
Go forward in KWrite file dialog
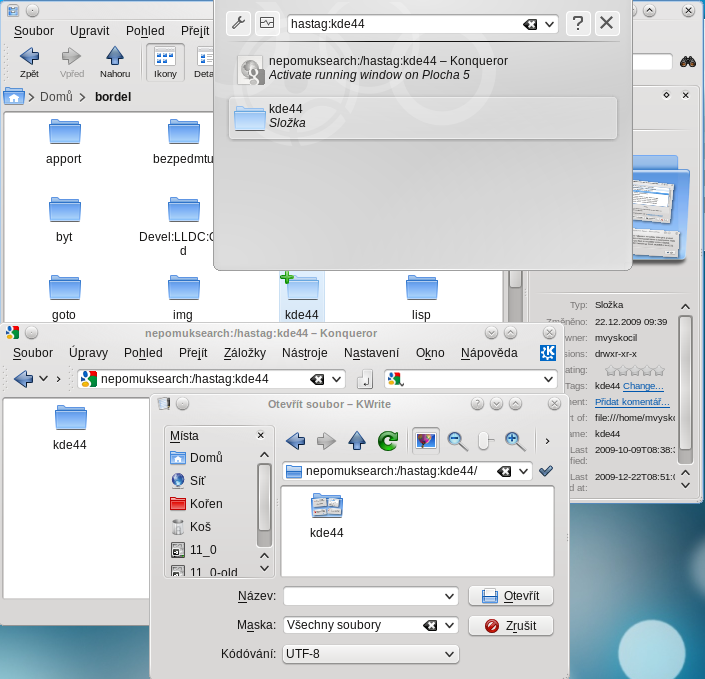point(326,441)
